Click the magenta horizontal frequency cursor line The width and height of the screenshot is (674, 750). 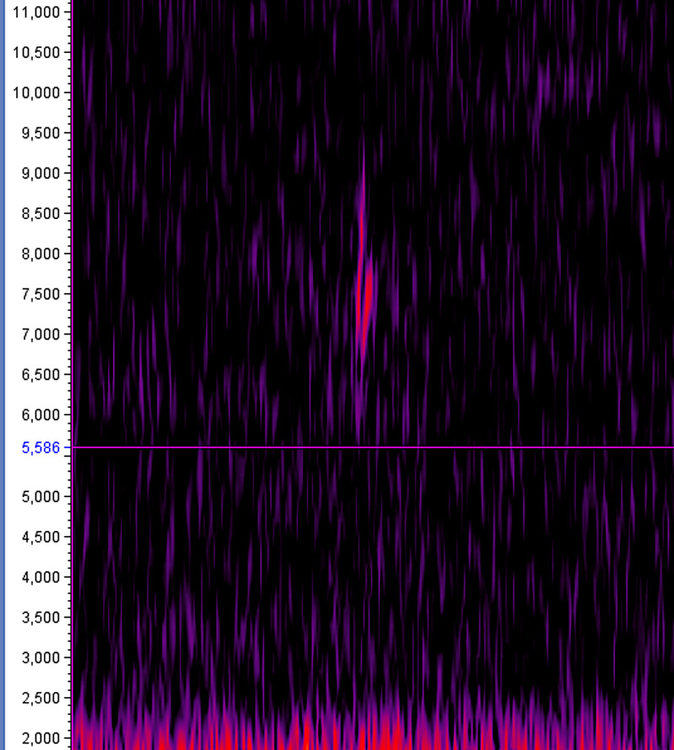tap(373, 447)
